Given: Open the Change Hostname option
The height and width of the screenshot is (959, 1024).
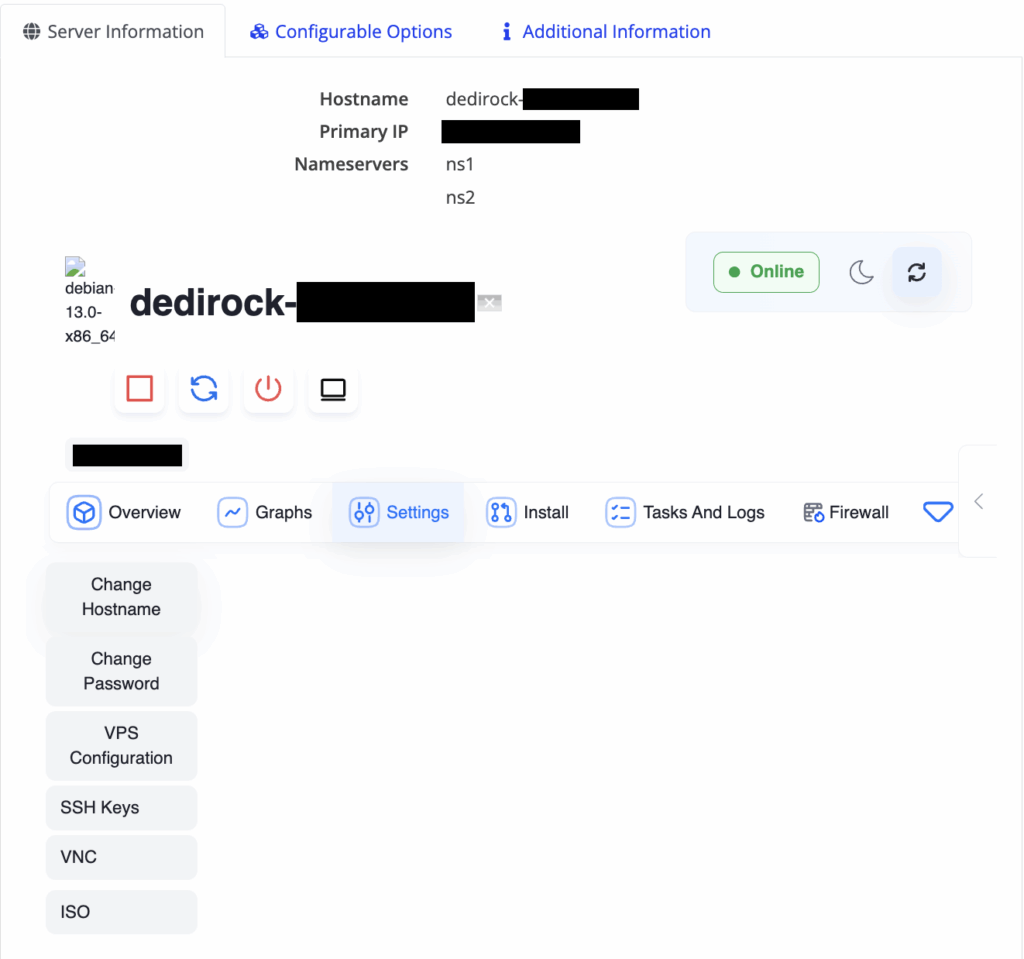Looking at the screenshot, I should [120, 596].
